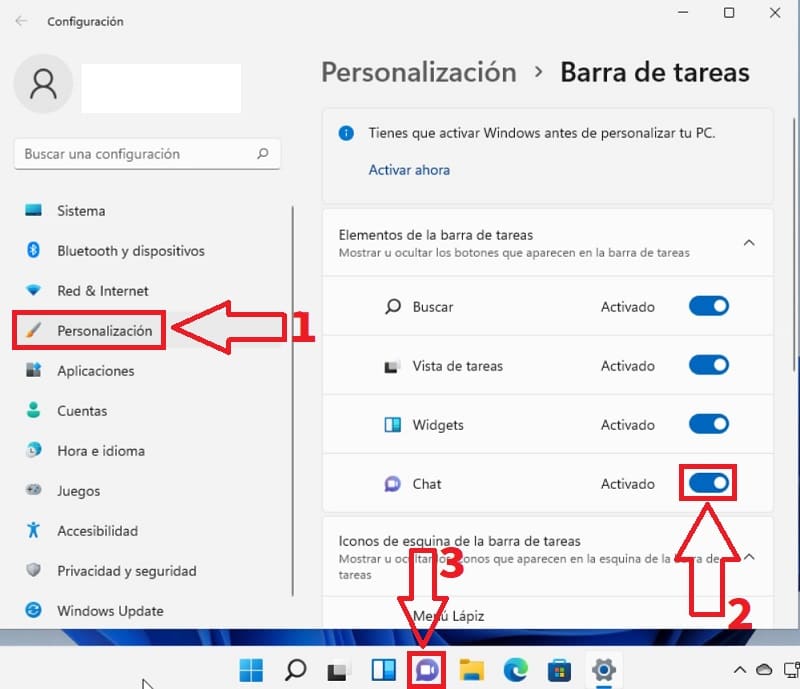This screenshot has width=800, height=689.
Task: Click the Settings gear on the taskbar
Action: 604,670
